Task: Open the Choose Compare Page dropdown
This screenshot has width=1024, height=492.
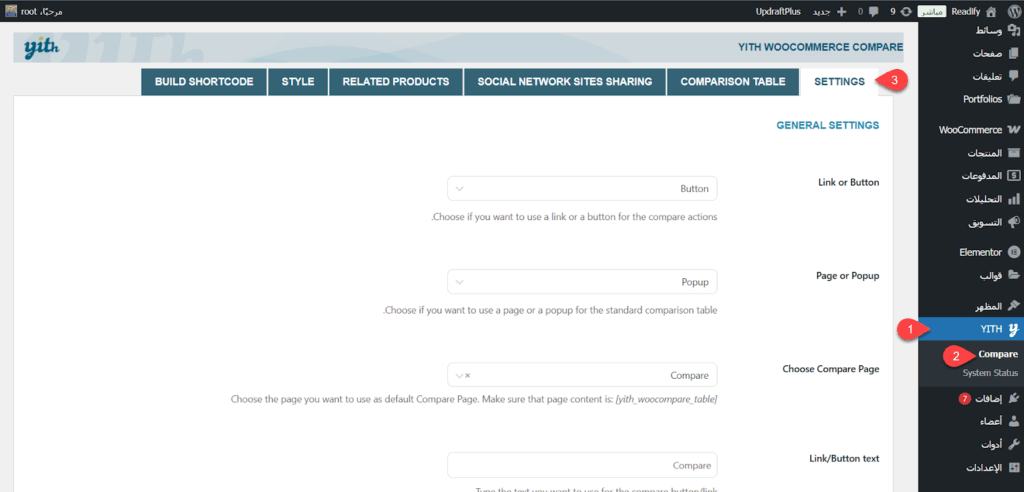Action: 582,375
